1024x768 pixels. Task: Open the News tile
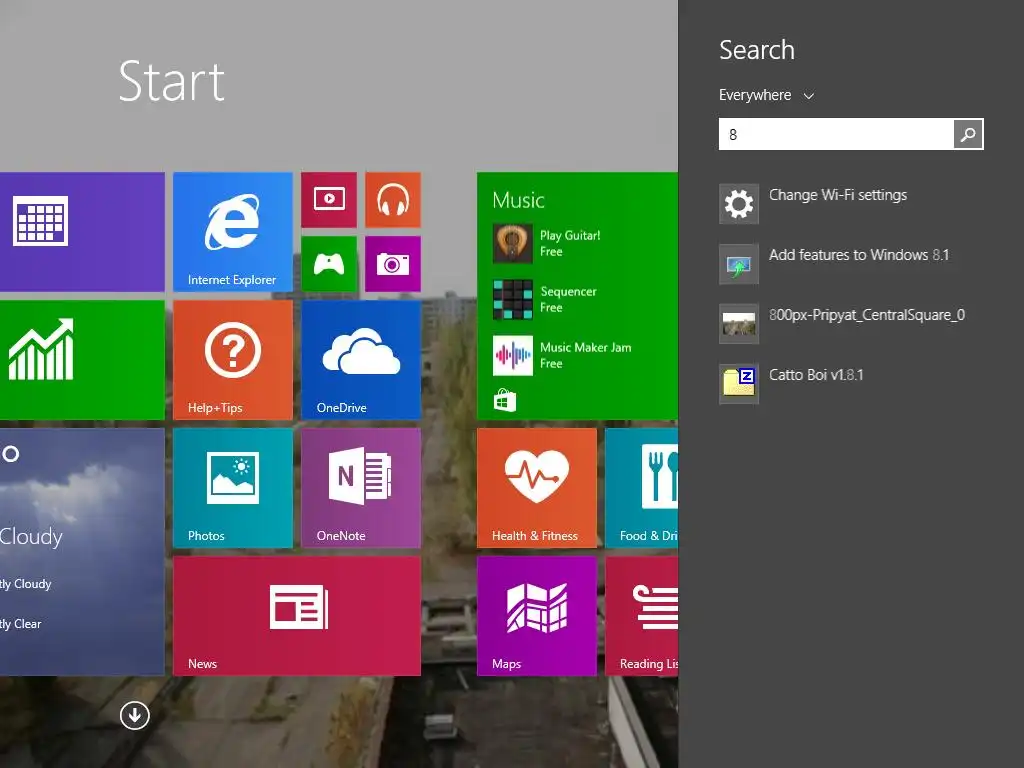click(x=297, y=616)
